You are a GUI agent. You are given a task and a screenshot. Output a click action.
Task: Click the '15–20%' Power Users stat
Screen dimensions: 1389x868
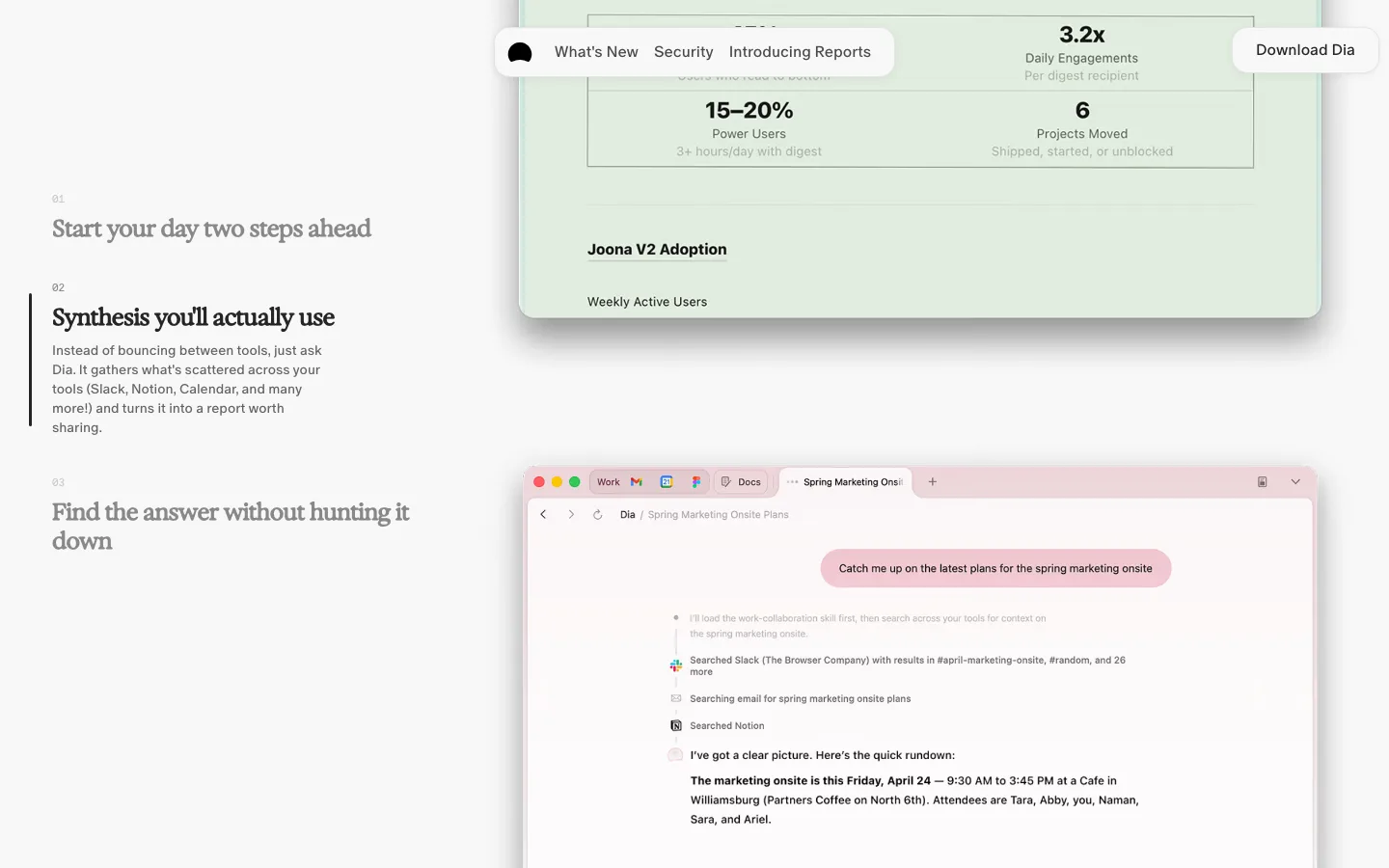click(749, 111)
